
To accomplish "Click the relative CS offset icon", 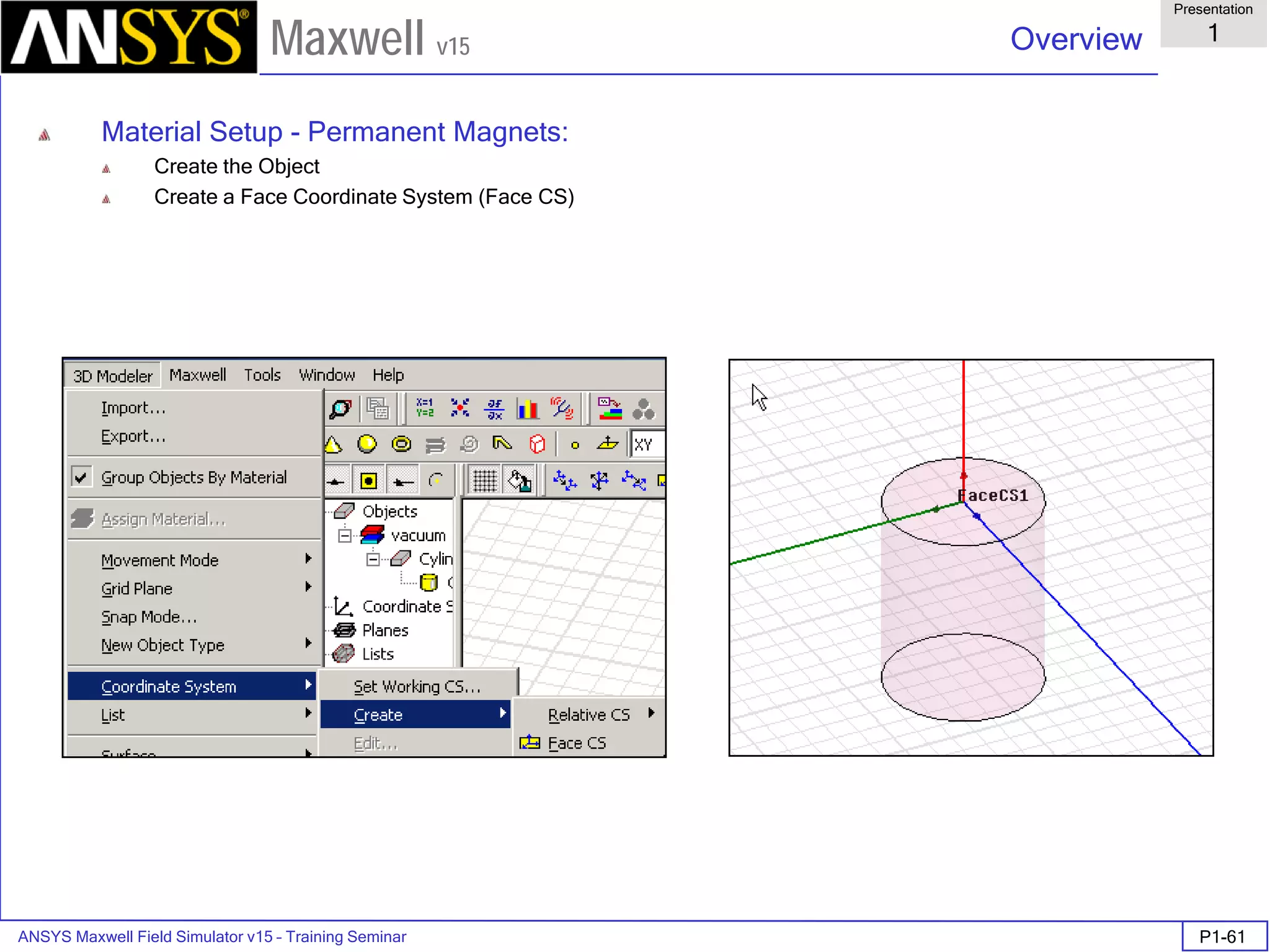I will click(565, 480).
